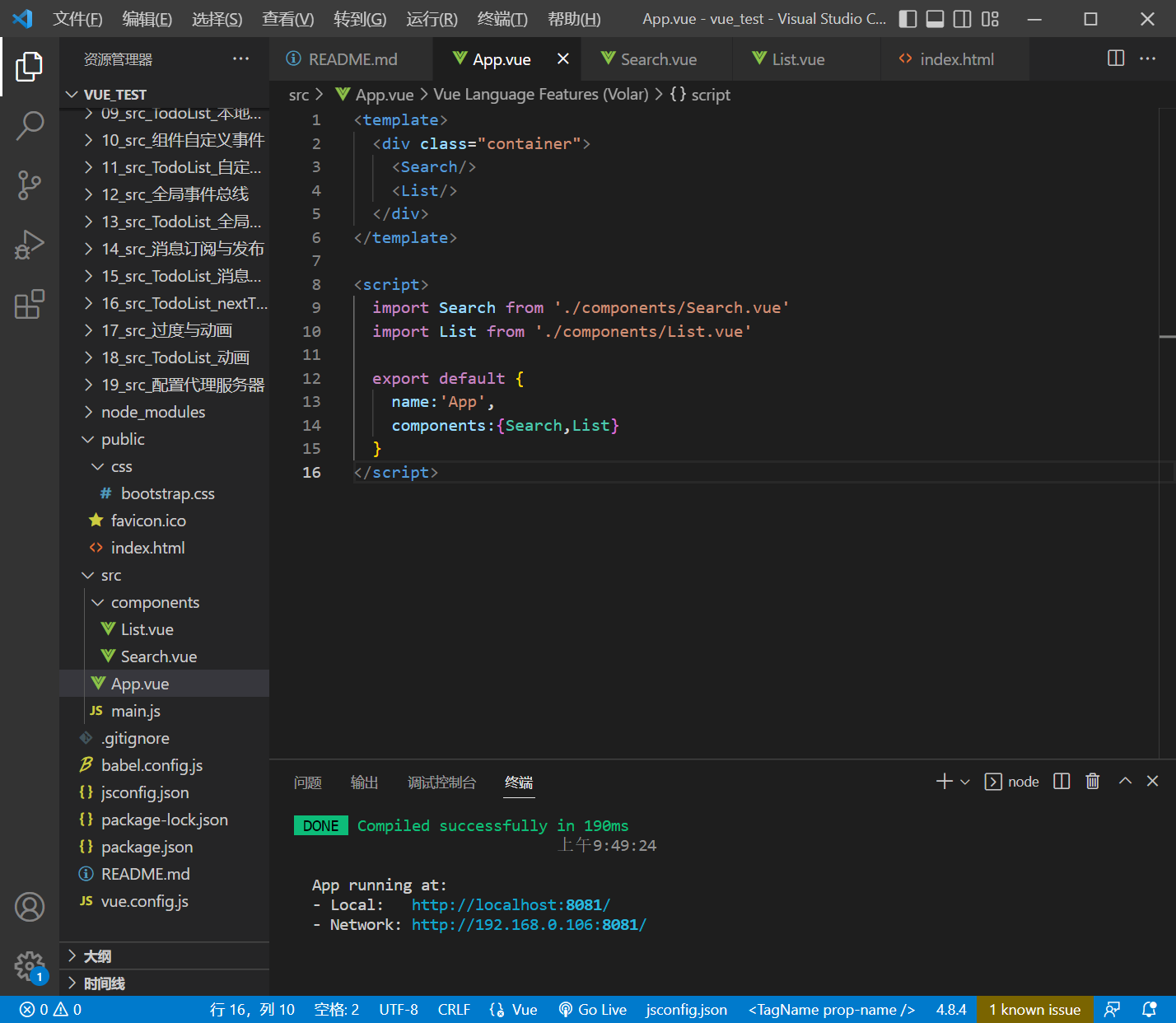Open the Search view in activity bar
Viewport: 1176px width, 1023px height.
30,126
